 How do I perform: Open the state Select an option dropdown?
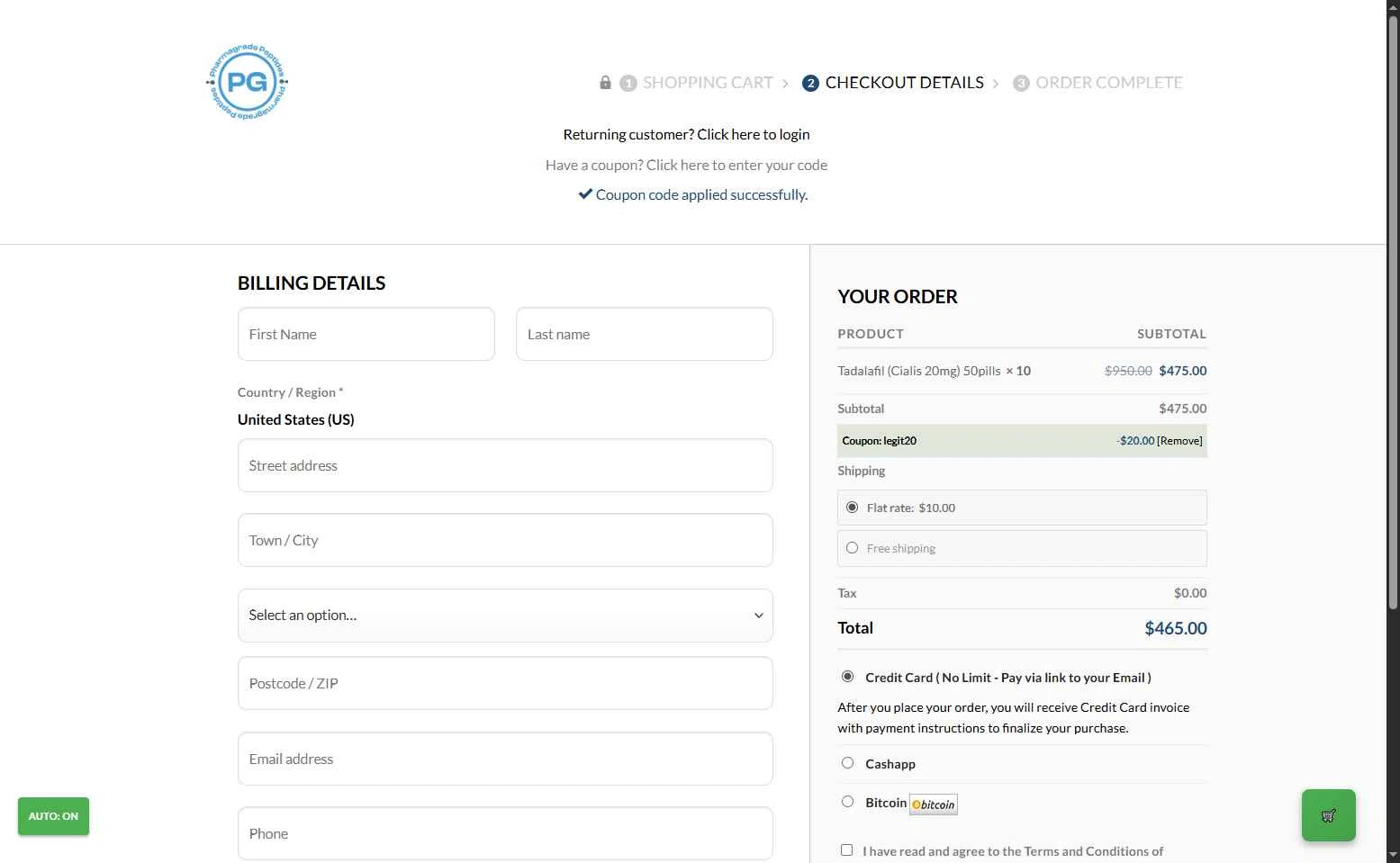coord(505,616)
